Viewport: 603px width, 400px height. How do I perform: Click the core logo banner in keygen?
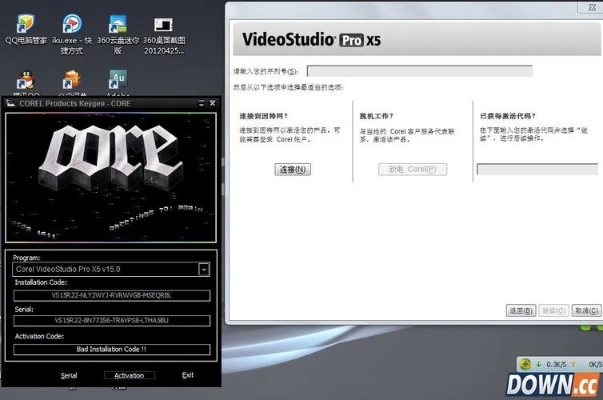coord(111,178)
